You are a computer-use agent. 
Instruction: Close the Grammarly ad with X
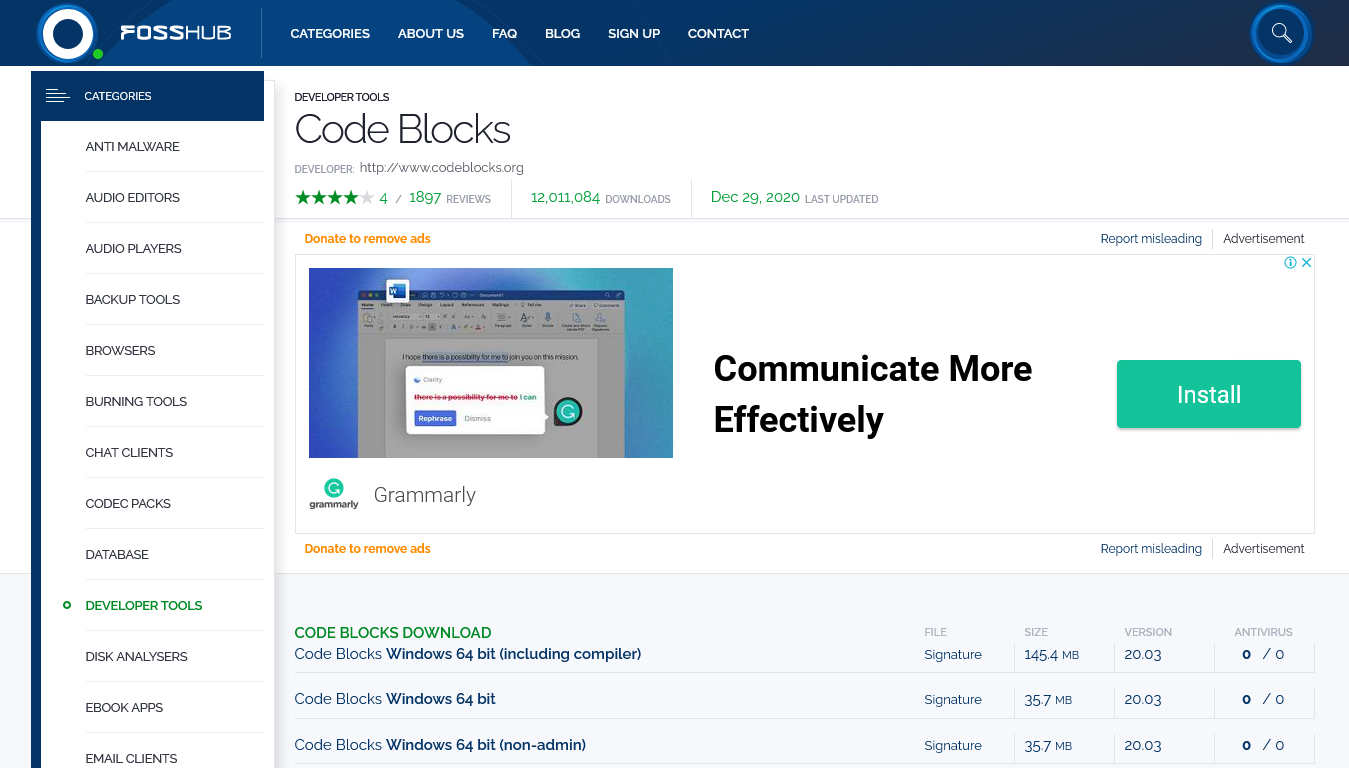tap(1306, 263)
